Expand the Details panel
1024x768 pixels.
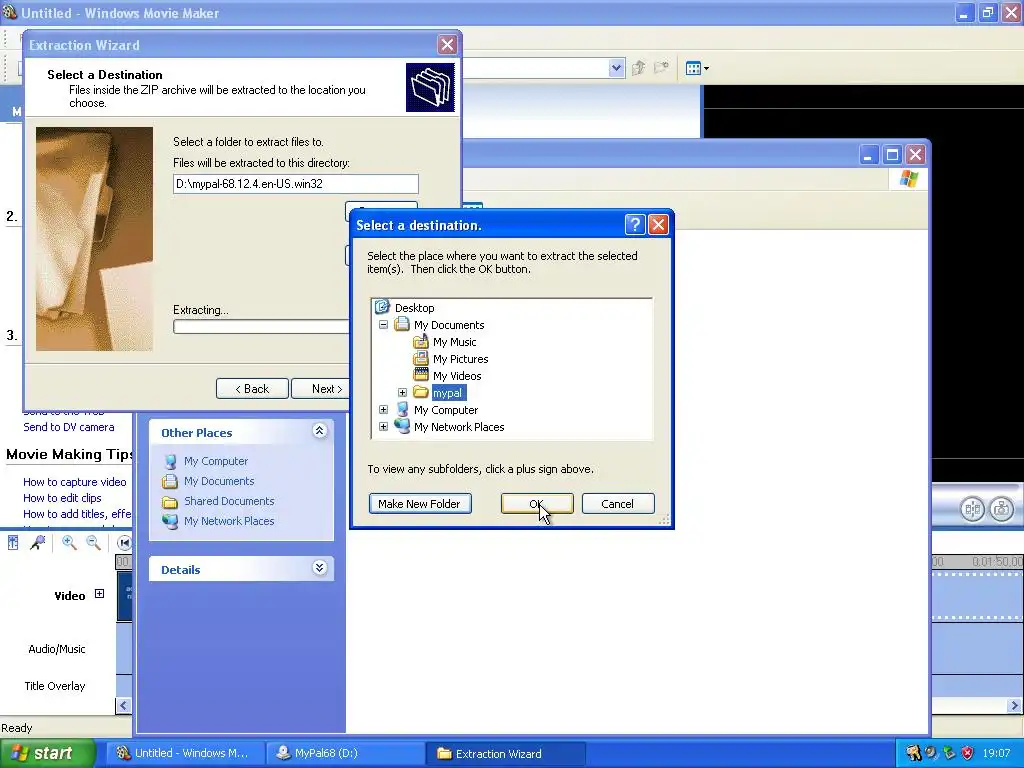[x=319, y=568]
